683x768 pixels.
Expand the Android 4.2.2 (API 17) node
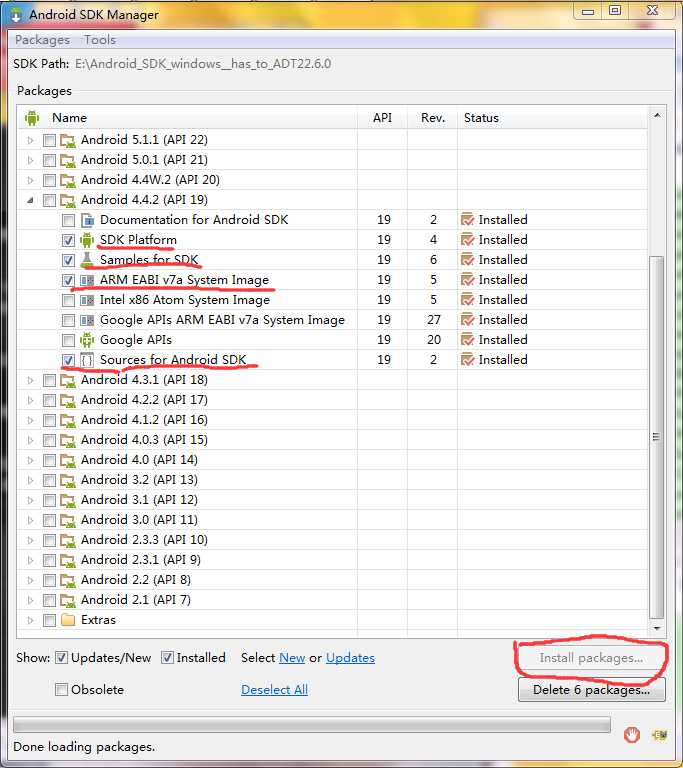[30, 401]
